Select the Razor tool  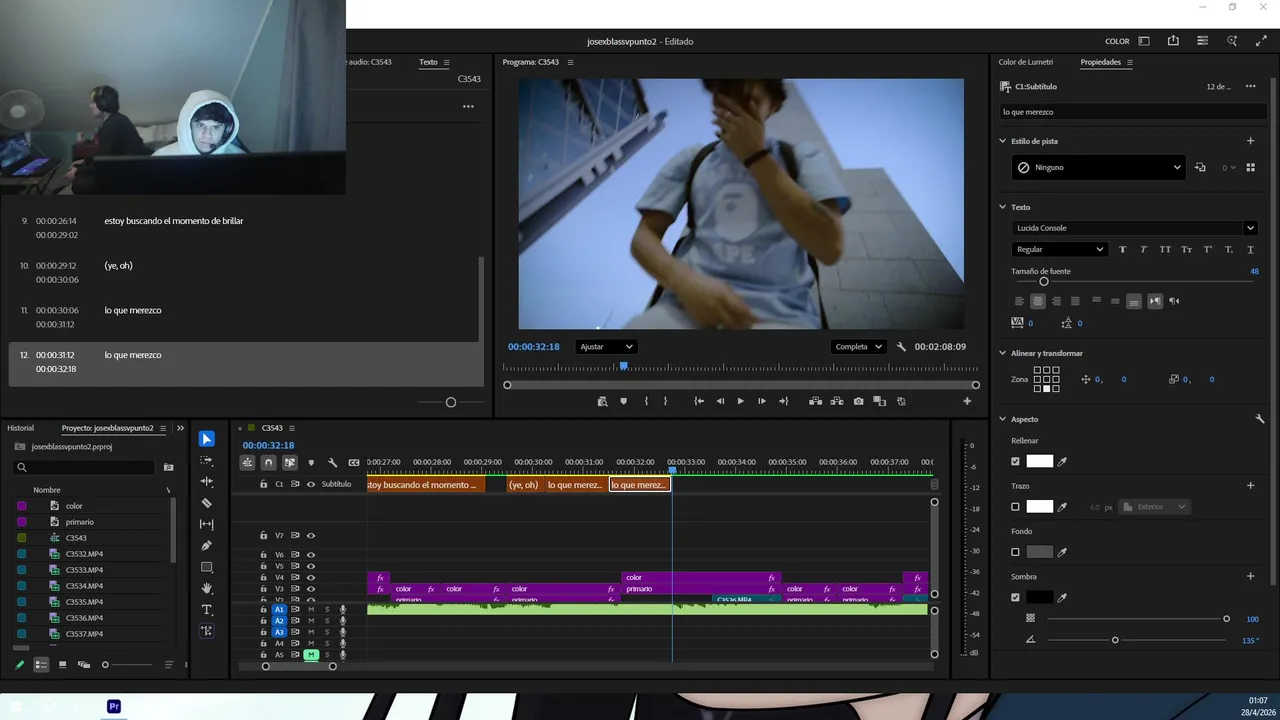(206, 503)
